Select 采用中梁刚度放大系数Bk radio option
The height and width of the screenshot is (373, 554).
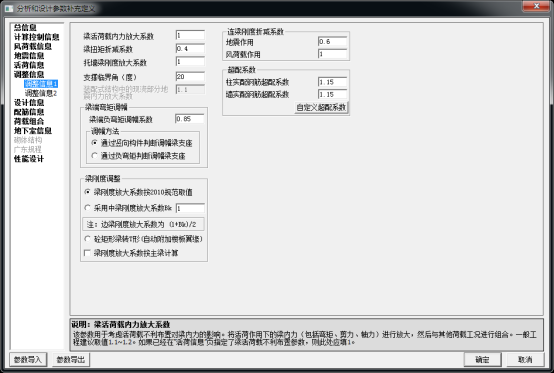(87, 208)
